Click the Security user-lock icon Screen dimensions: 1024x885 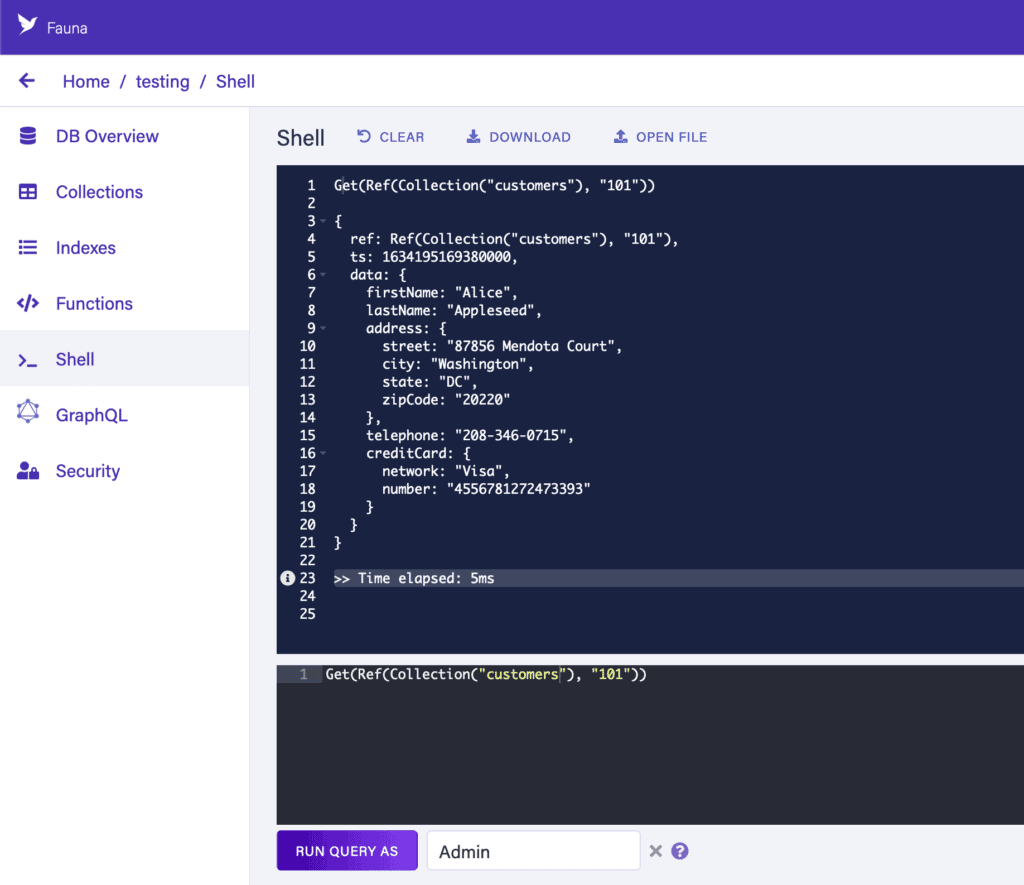coord(28,471)
